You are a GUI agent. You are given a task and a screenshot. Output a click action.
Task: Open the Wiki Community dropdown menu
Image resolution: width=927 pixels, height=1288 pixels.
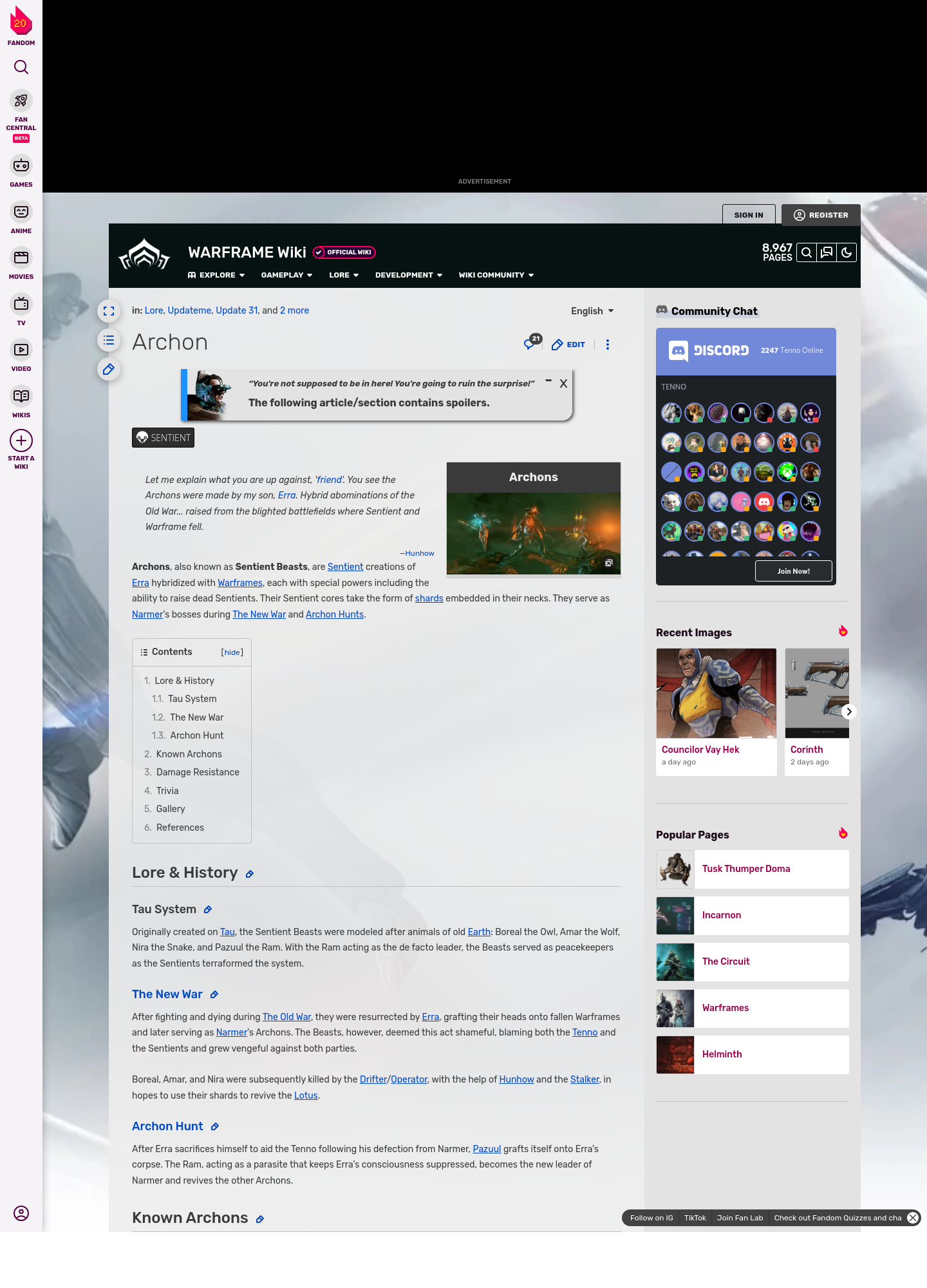(x=496, y=275)
